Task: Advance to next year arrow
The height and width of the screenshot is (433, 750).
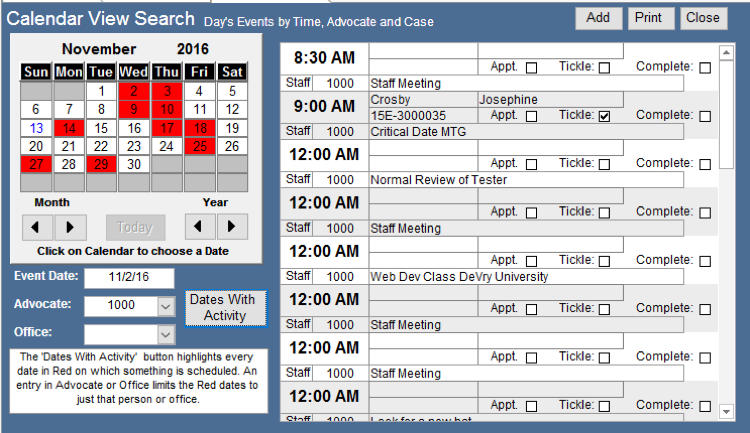Action: (x=232, y=226)
